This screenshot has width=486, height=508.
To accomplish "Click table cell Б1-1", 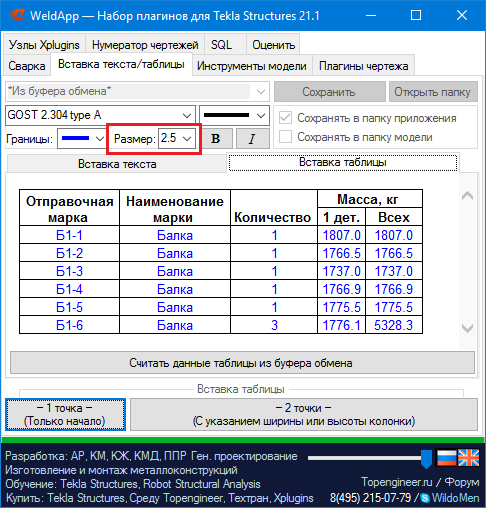I will point(69,235).
